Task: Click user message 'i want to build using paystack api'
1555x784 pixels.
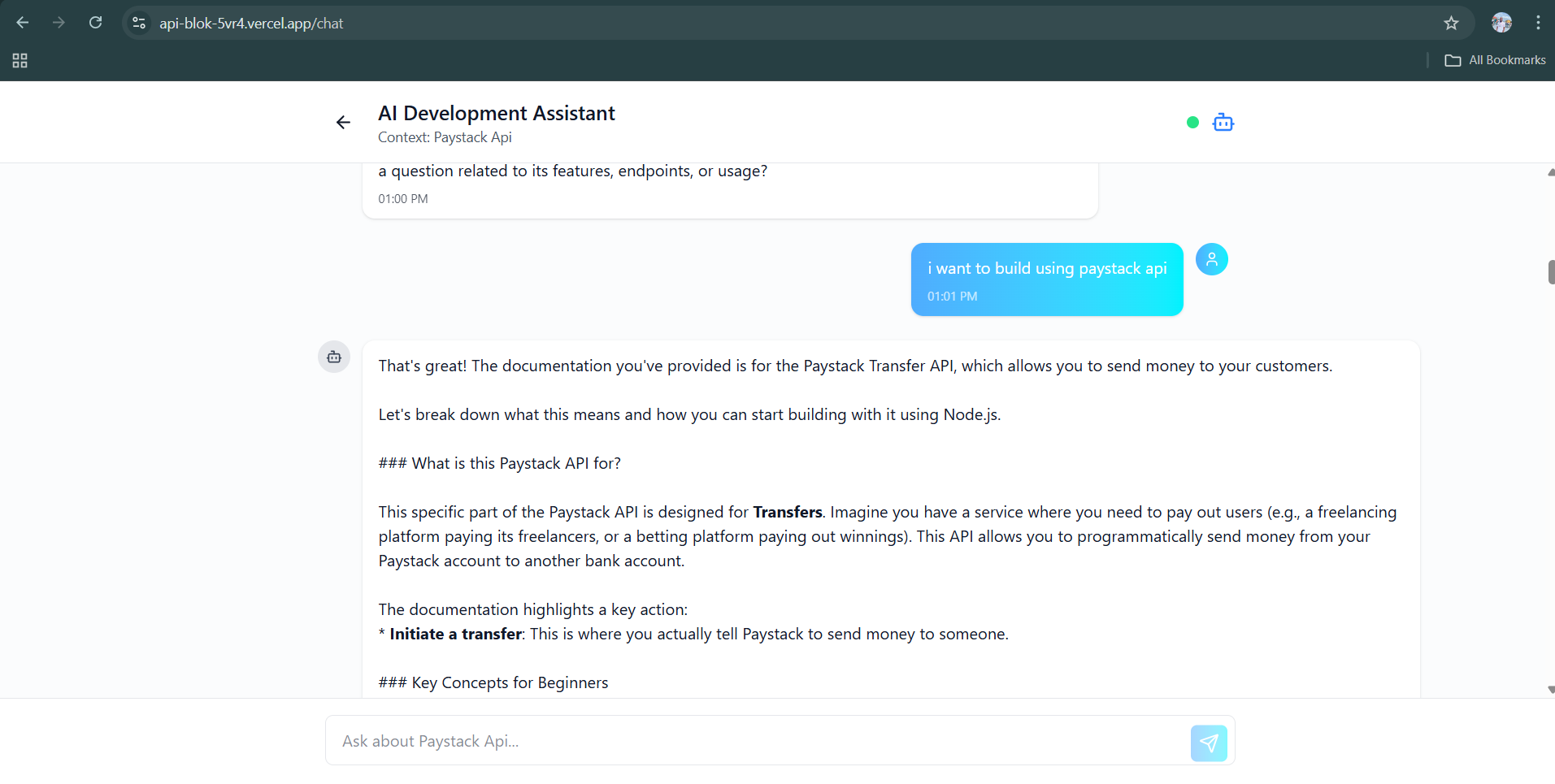Action: (1047, 268)
